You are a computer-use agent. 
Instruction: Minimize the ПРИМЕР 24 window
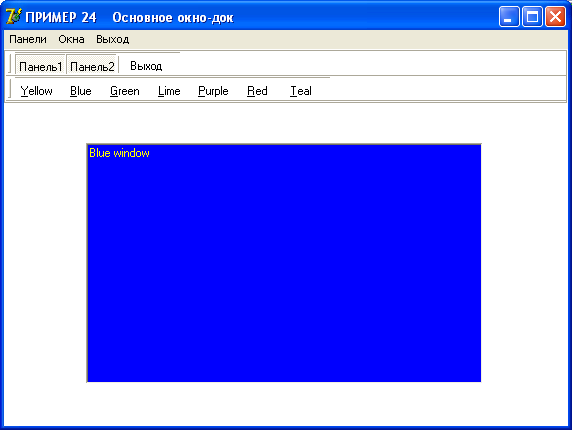pos(509,17)
